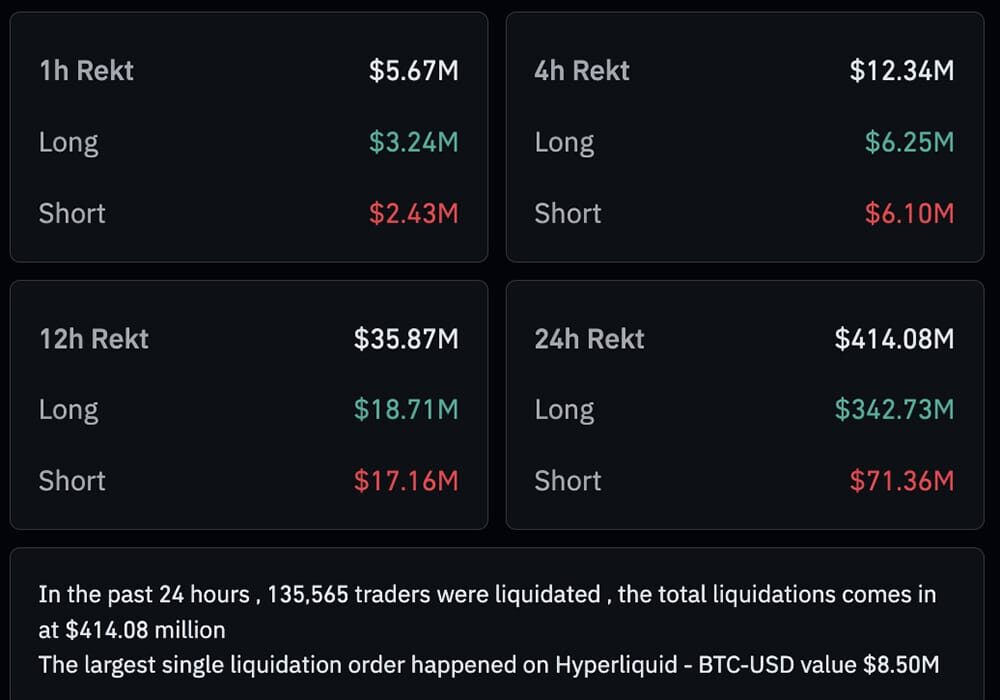This screenshot has width=1000, height=700.
Task: Select the 4h Rekt total $12.34M
Action: (901, 71)
